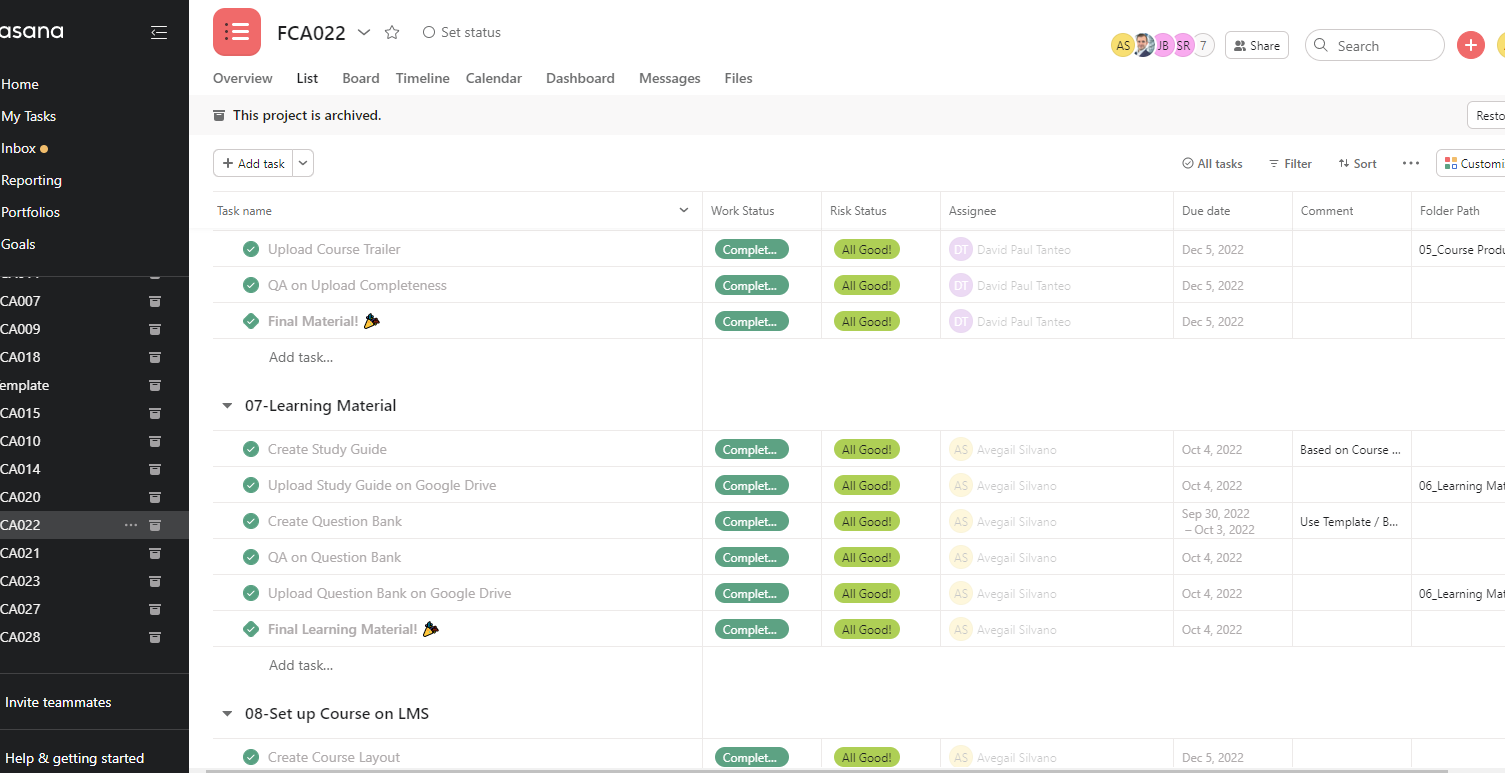The width and height of the screenshot is (1505, 773).
Task: Click the archive icon beside sidebar project CA007
Action: coord(155,301)
